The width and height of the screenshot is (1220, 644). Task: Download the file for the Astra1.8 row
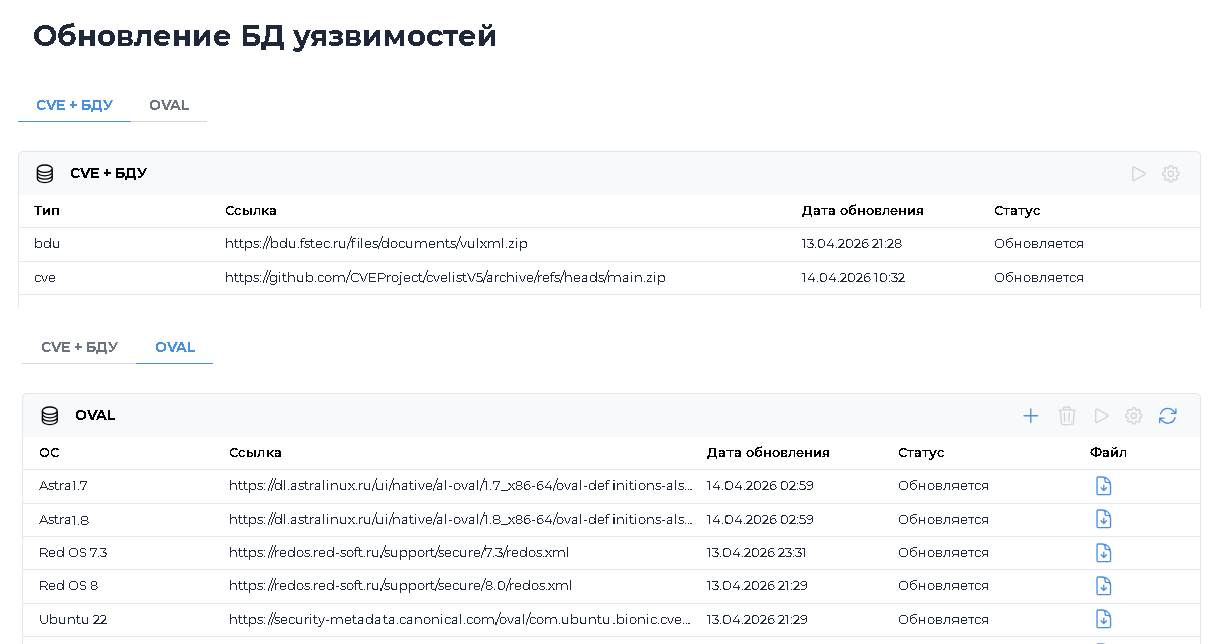(x=1103, y=519)
